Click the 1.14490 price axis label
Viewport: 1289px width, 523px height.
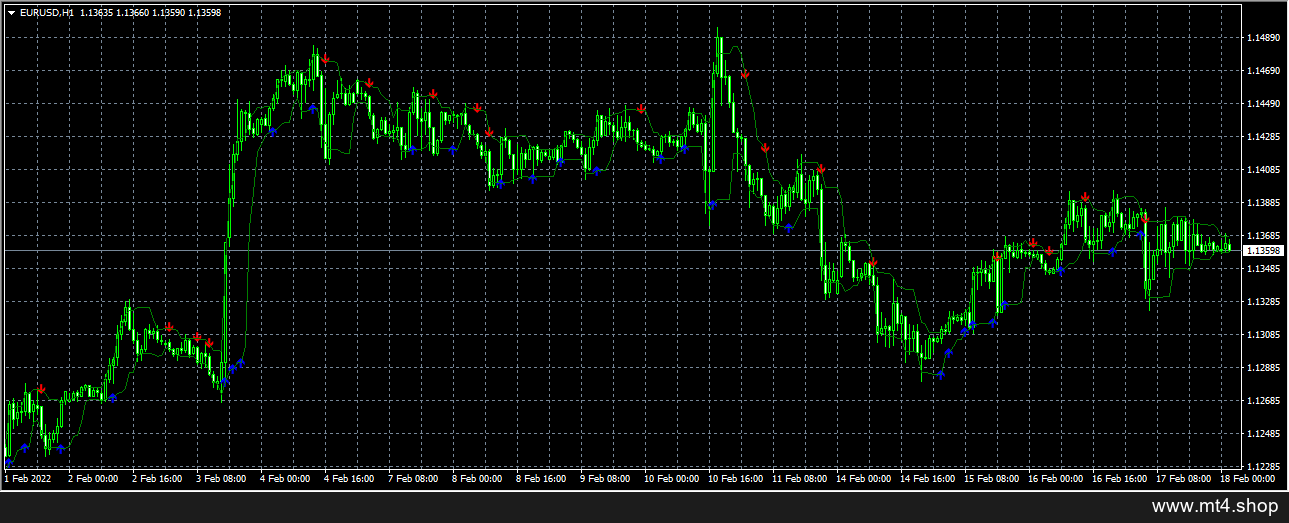coord(1265,104)
